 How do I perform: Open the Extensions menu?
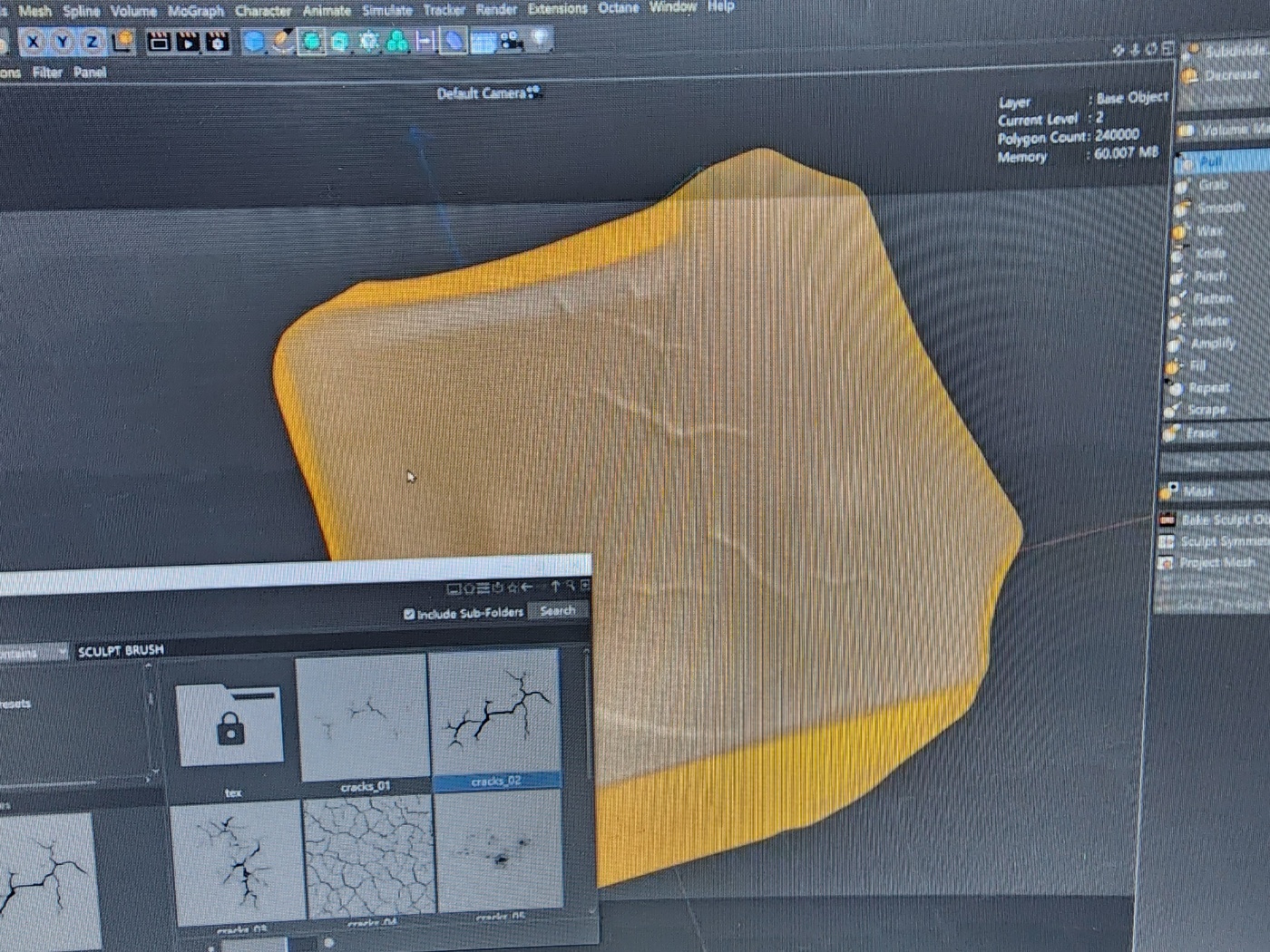tap(558, 9)
